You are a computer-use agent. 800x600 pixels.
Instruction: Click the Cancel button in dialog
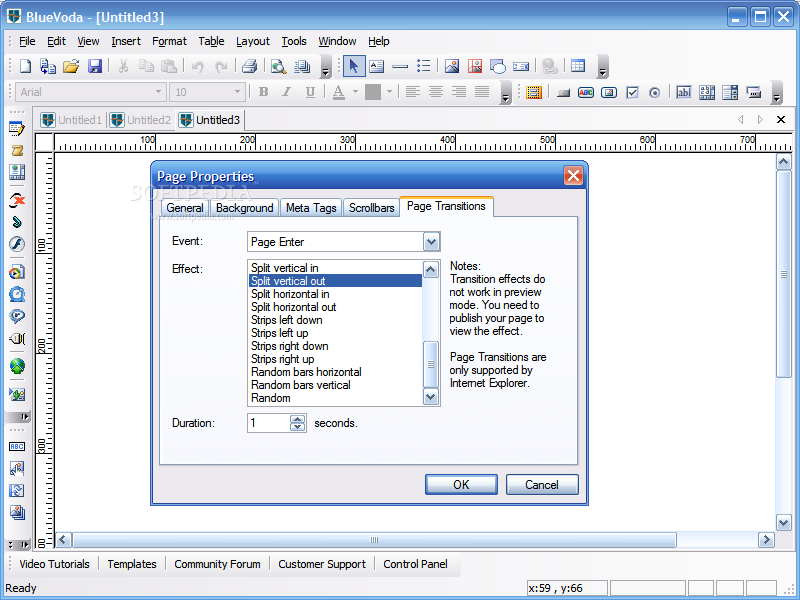(x=541, y=484)
